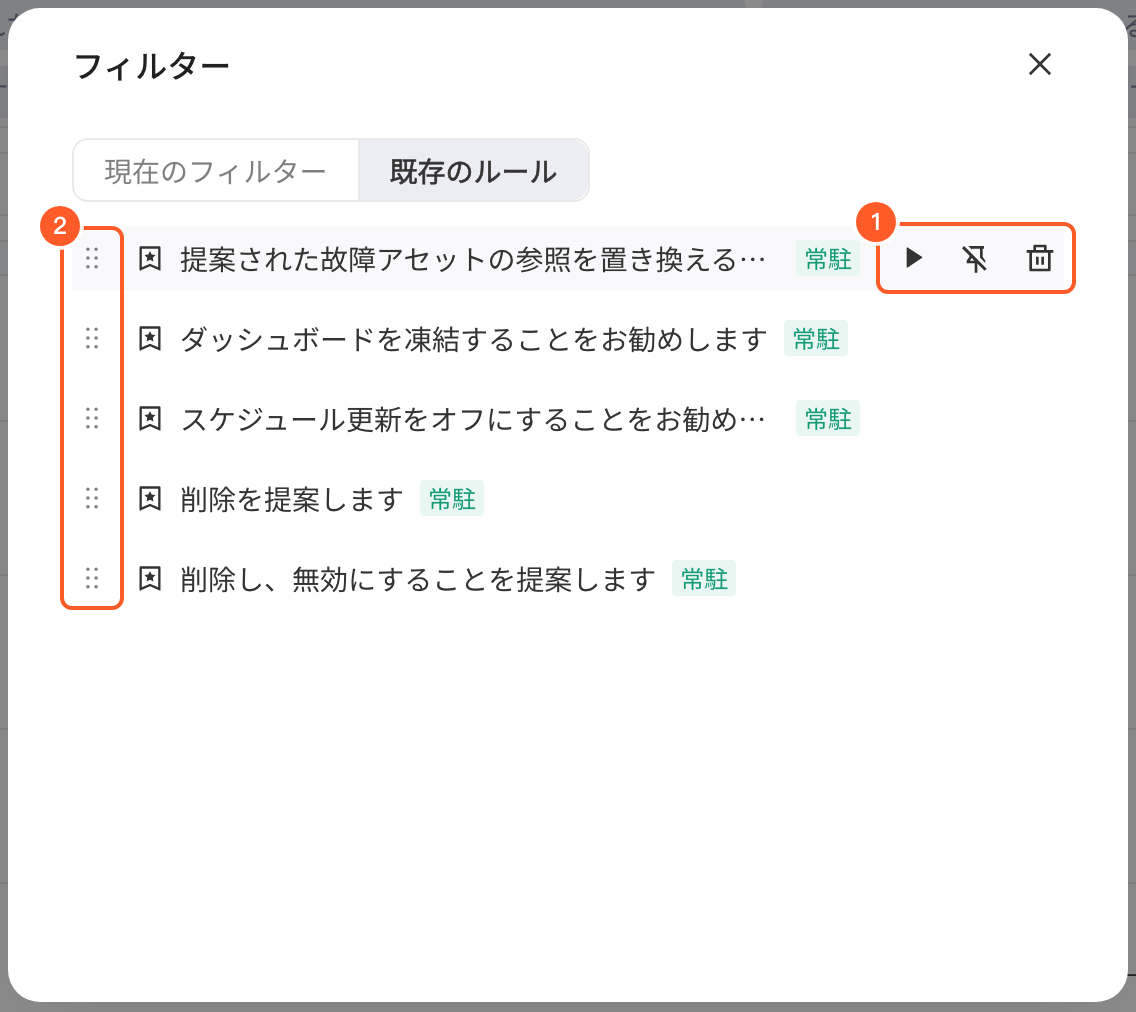This screenshot has height=1012, width=1136.
Task: Select rule ダッシュボードを凍結することをお勧めします
Action: pos(474,339)
